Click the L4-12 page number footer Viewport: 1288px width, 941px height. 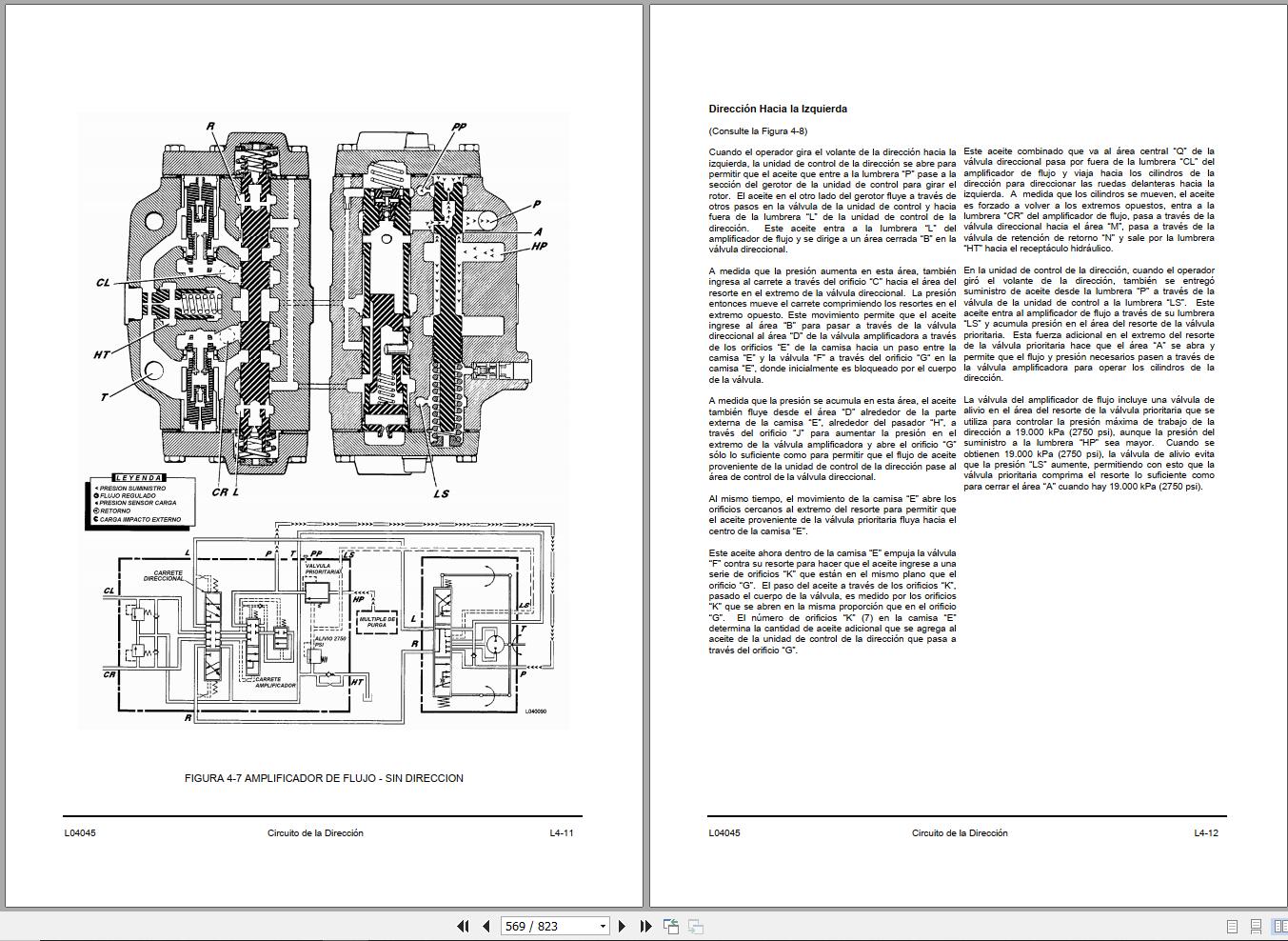point(1206,832)
